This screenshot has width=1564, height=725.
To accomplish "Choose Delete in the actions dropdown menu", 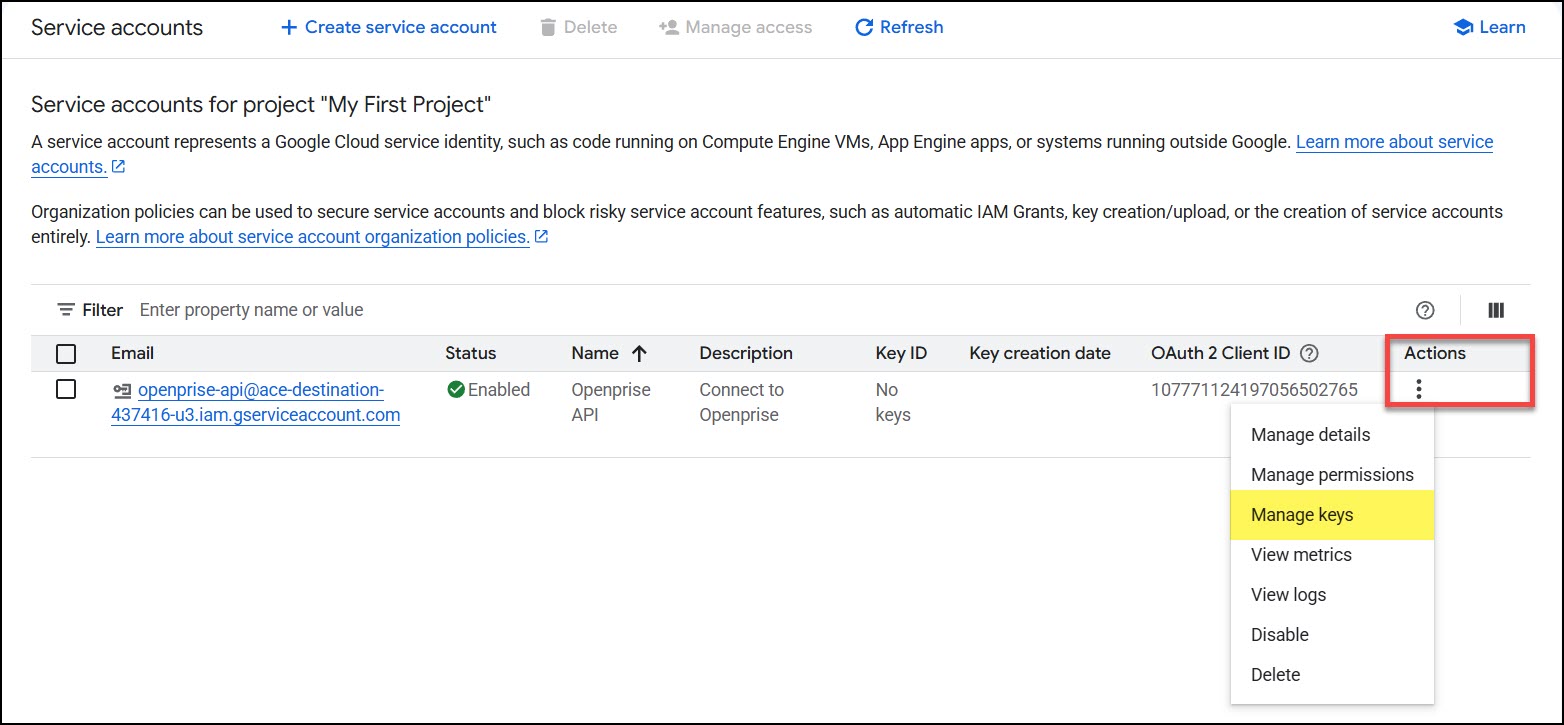I will point(1332,675).
